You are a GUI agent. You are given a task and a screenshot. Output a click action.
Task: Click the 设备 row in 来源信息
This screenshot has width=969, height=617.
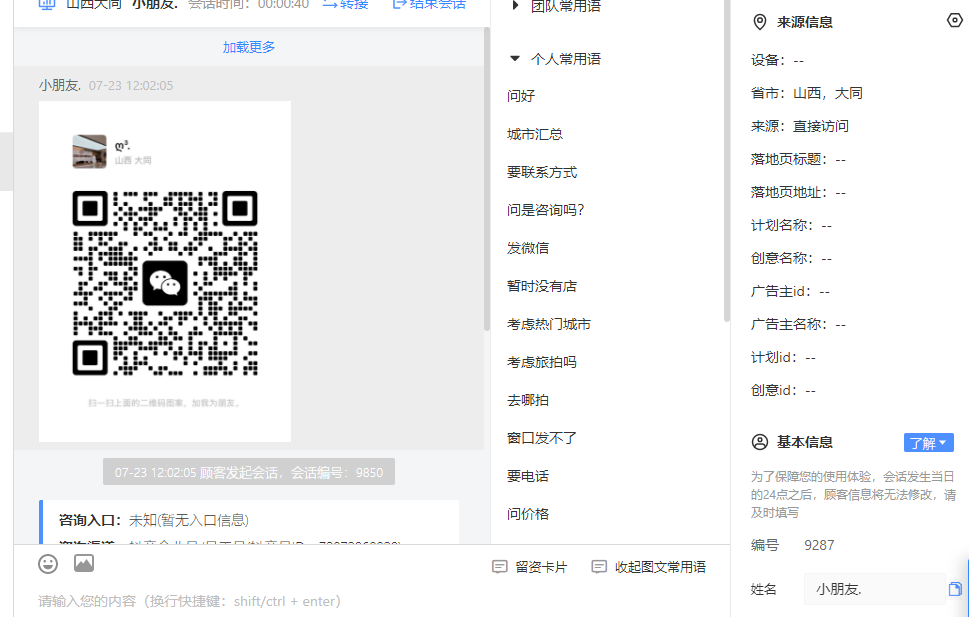777,61
